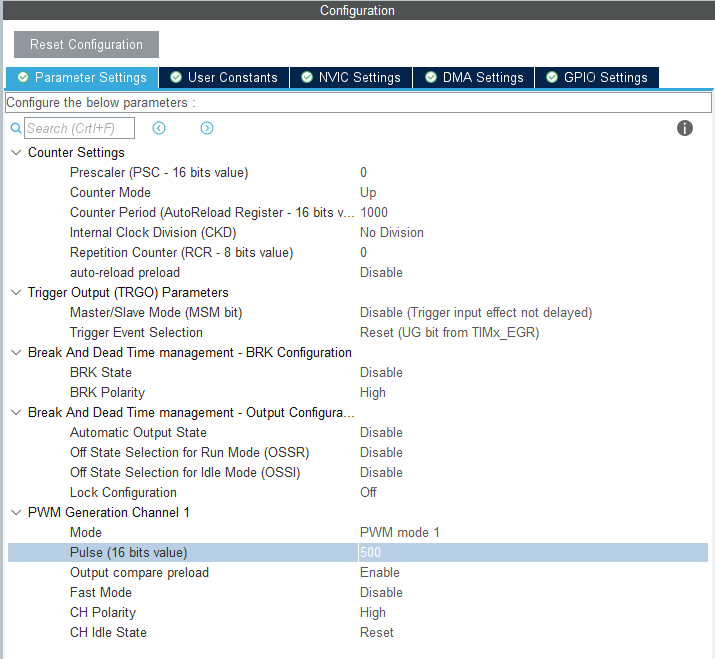Open the parameter info icon
Image resolution: width=715 pixels, height=659 pixels.
pyautogui.click(x=684, y=128)
